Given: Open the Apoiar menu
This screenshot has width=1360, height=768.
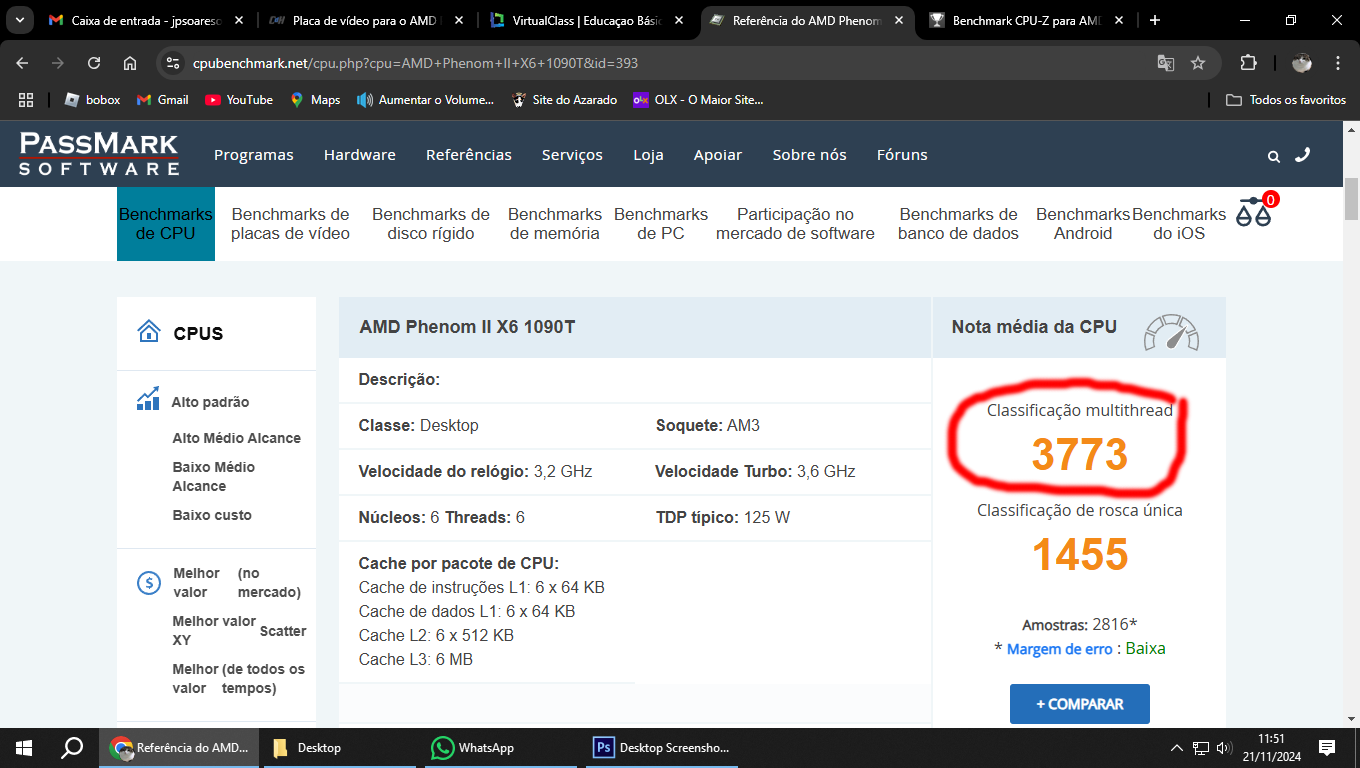Looking at the screenshot, I should 718,155.
